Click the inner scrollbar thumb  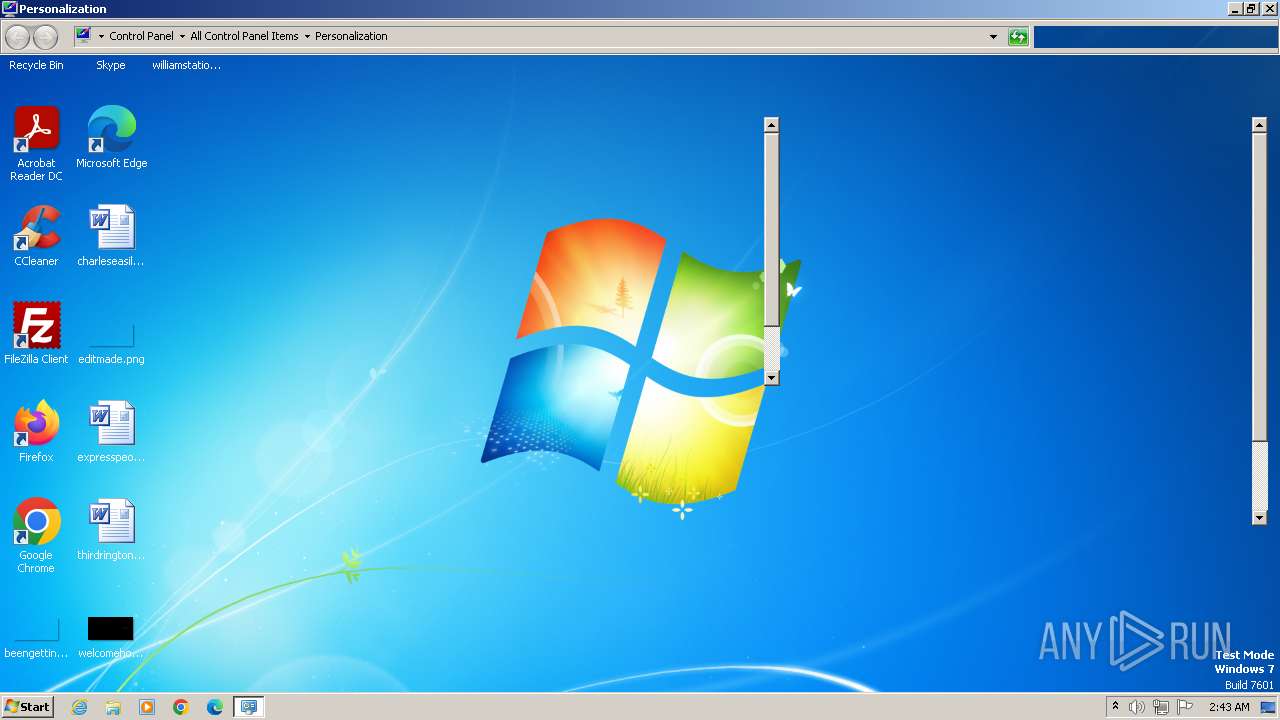tap(771, 229)
